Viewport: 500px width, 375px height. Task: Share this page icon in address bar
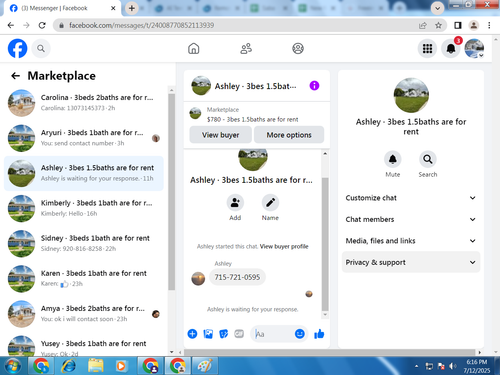[423, 25]
